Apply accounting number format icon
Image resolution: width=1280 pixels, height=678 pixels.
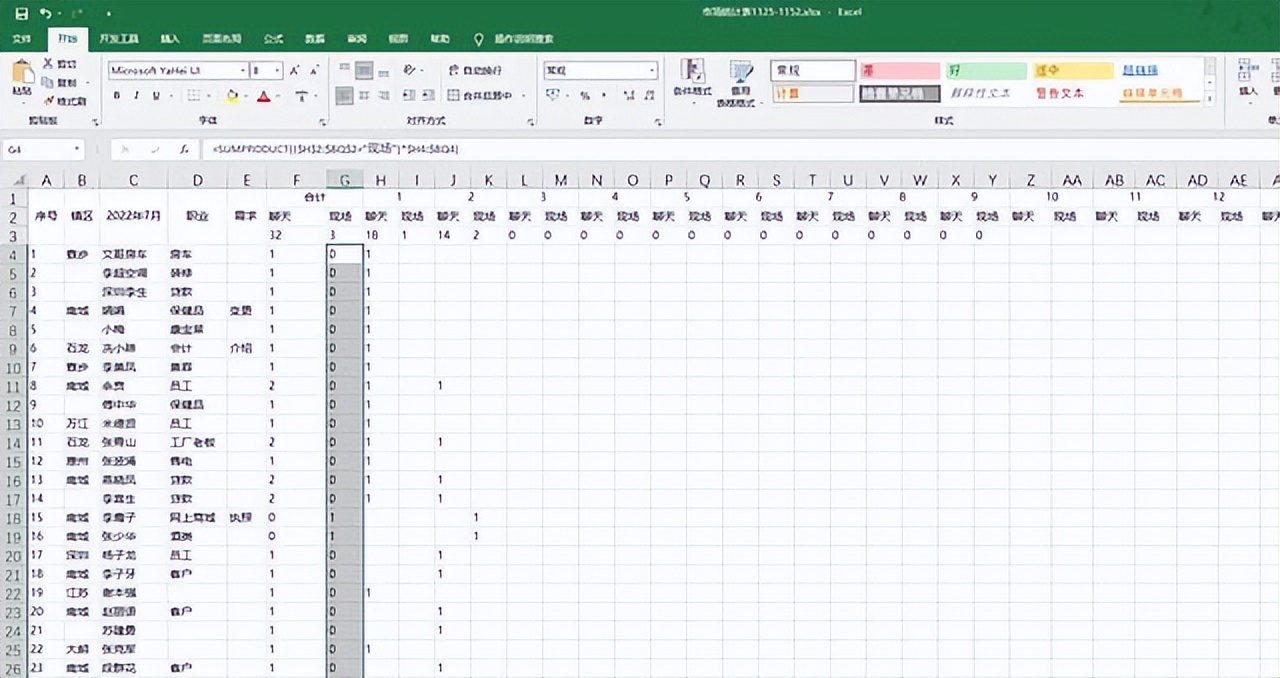[x=554, y=96]
